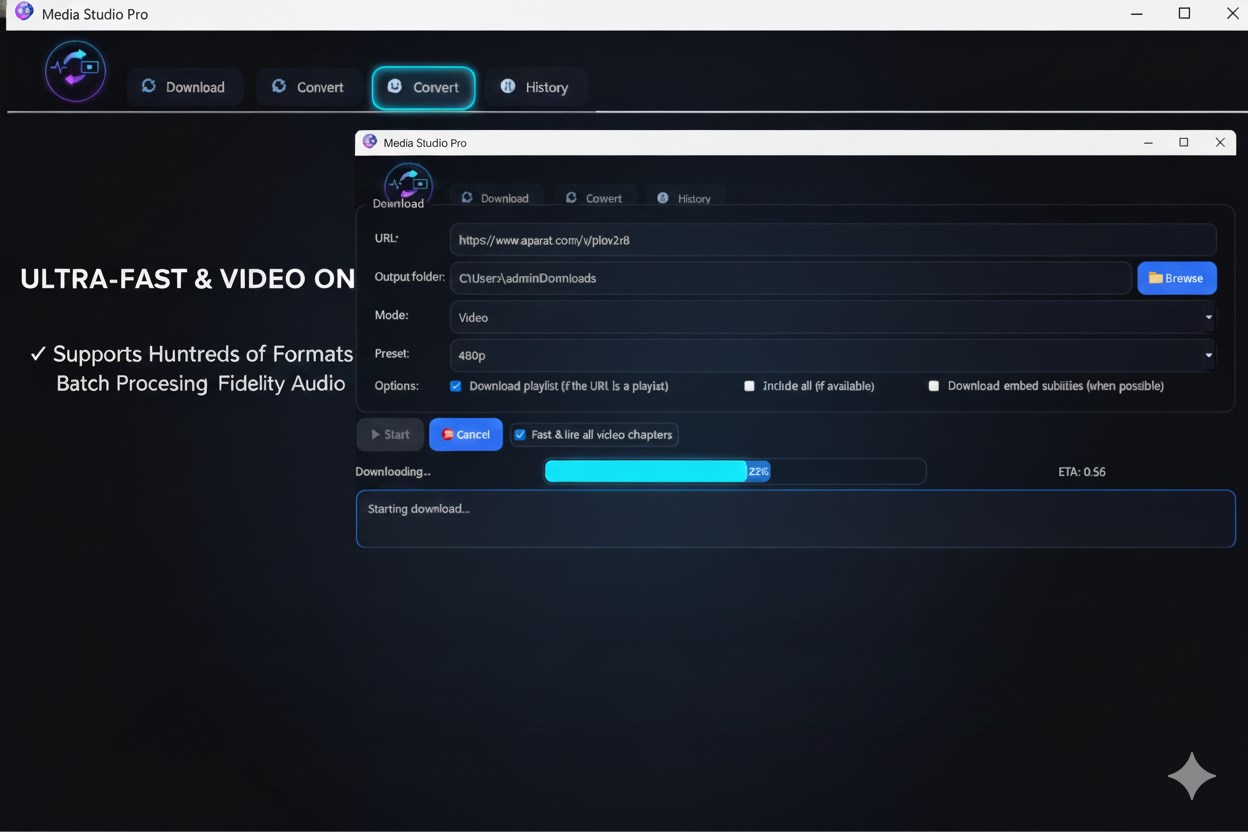Expand the Mode dropdown arrow
Viewport: 1248px width, 832px height.
click(x=1207, y=317)
